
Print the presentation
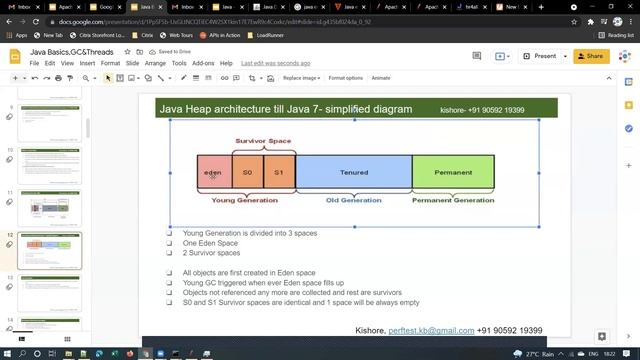58,78
